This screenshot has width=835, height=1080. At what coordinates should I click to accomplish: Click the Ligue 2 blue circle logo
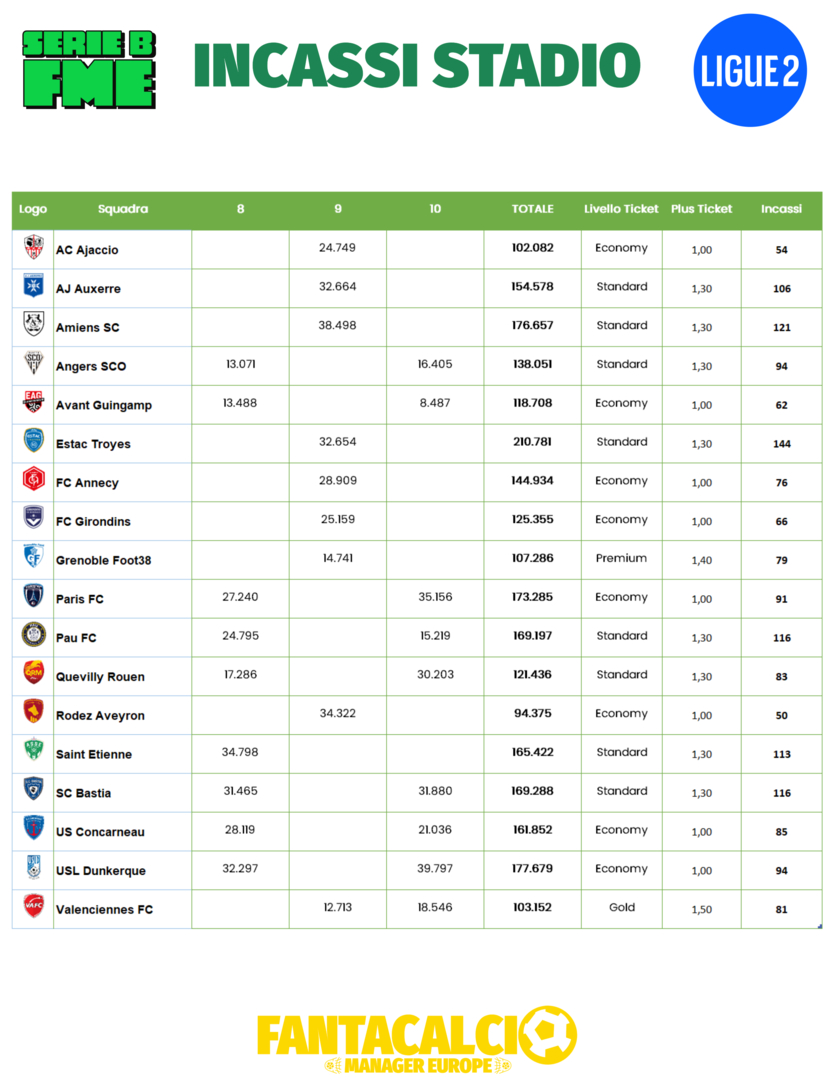click(x=751, y=71)
